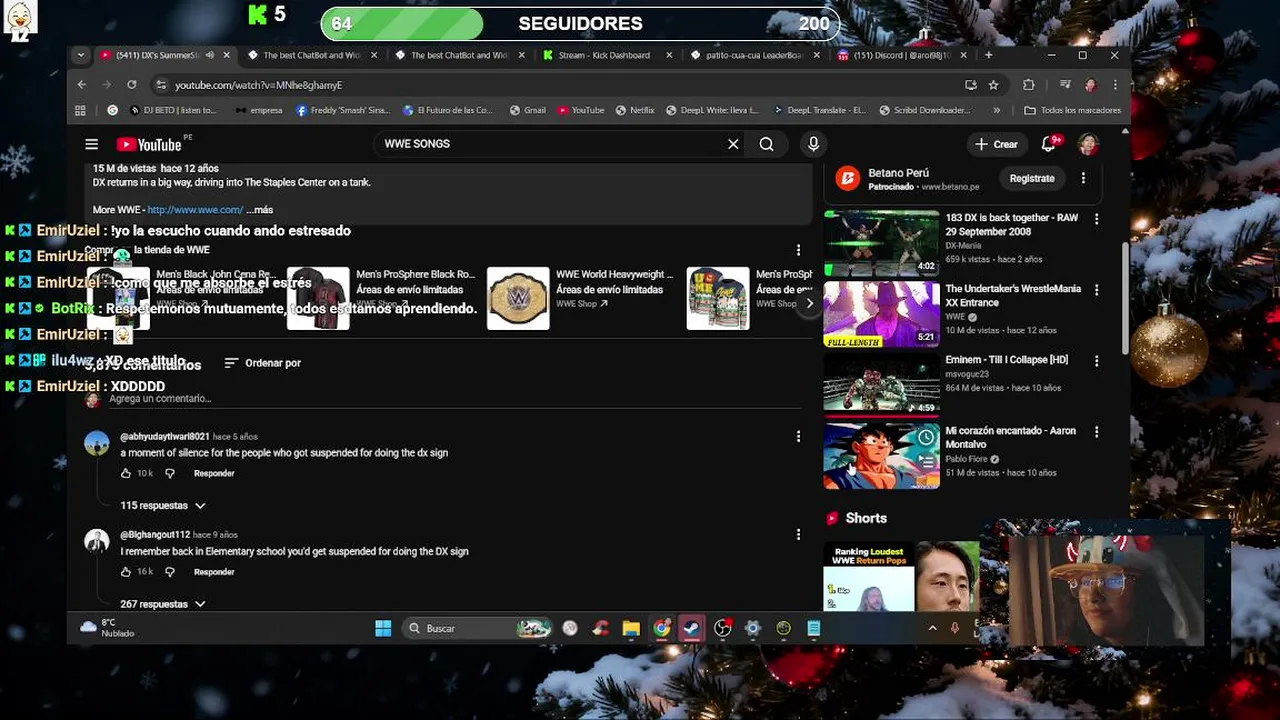The width and height of the screenshot is (1280, 720).
Task: Open options for Undertaker's WrestleMania XX video
Action: [1097, 290]
